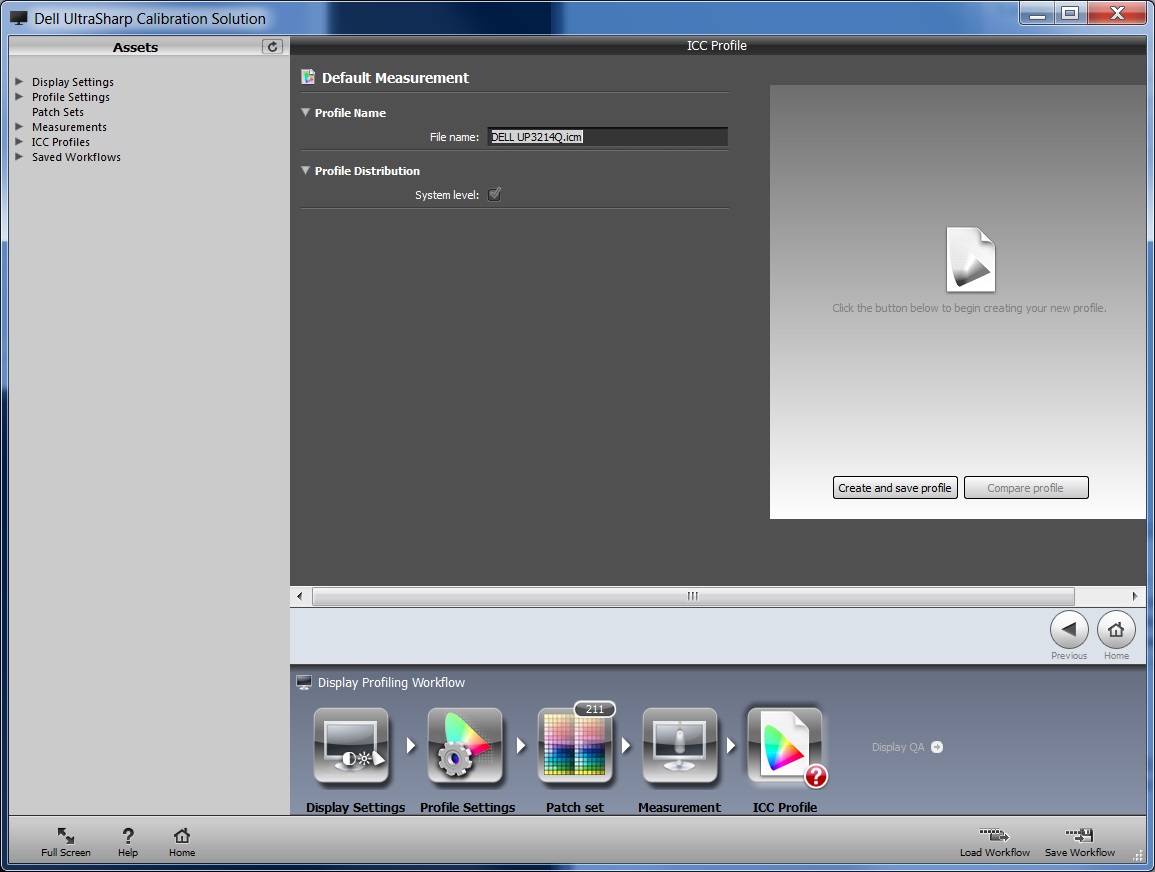
Task: Collapse the Profile Name section
Action: [306, 113]
